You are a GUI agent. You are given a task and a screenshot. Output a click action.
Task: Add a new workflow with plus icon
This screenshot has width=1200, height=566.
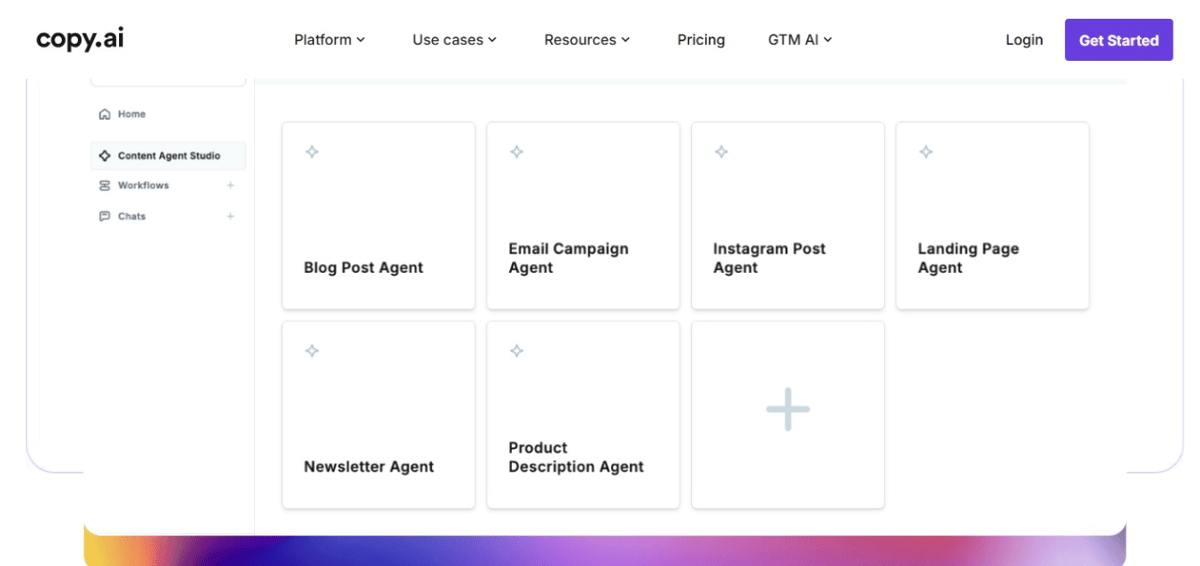231,186
